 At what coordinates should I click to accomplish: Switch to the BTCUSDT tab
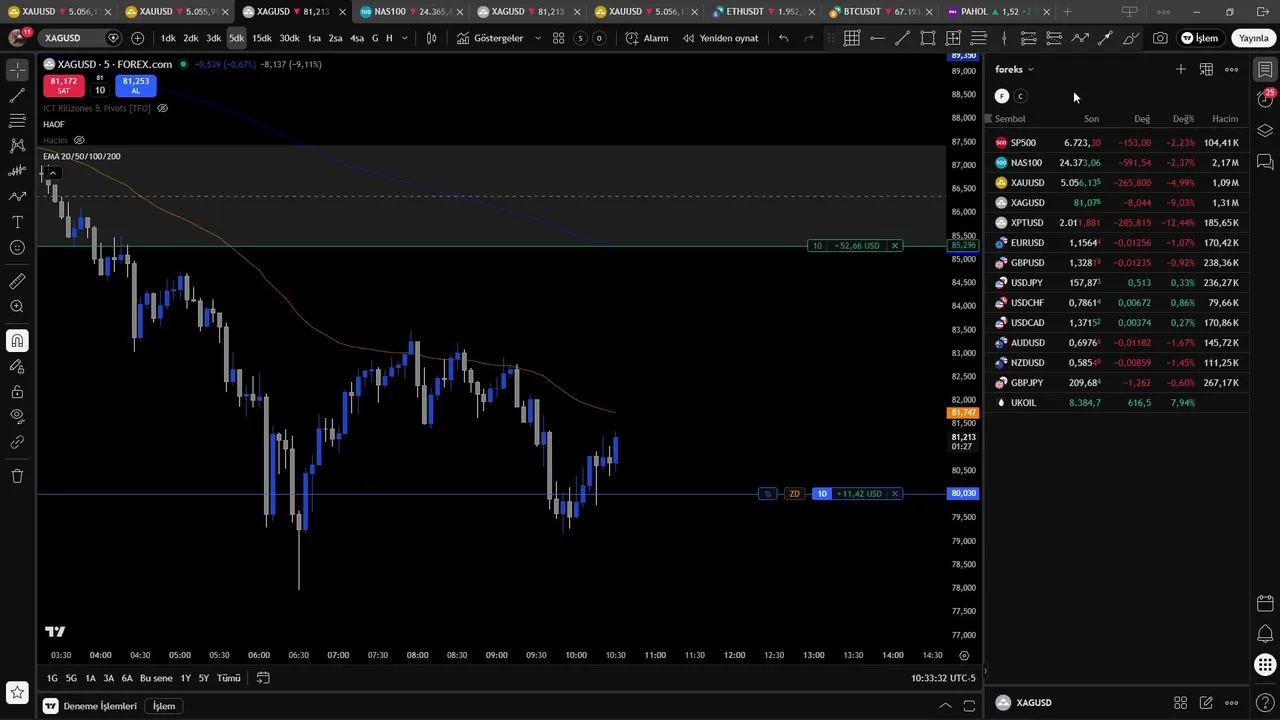(x=880, y=12)
